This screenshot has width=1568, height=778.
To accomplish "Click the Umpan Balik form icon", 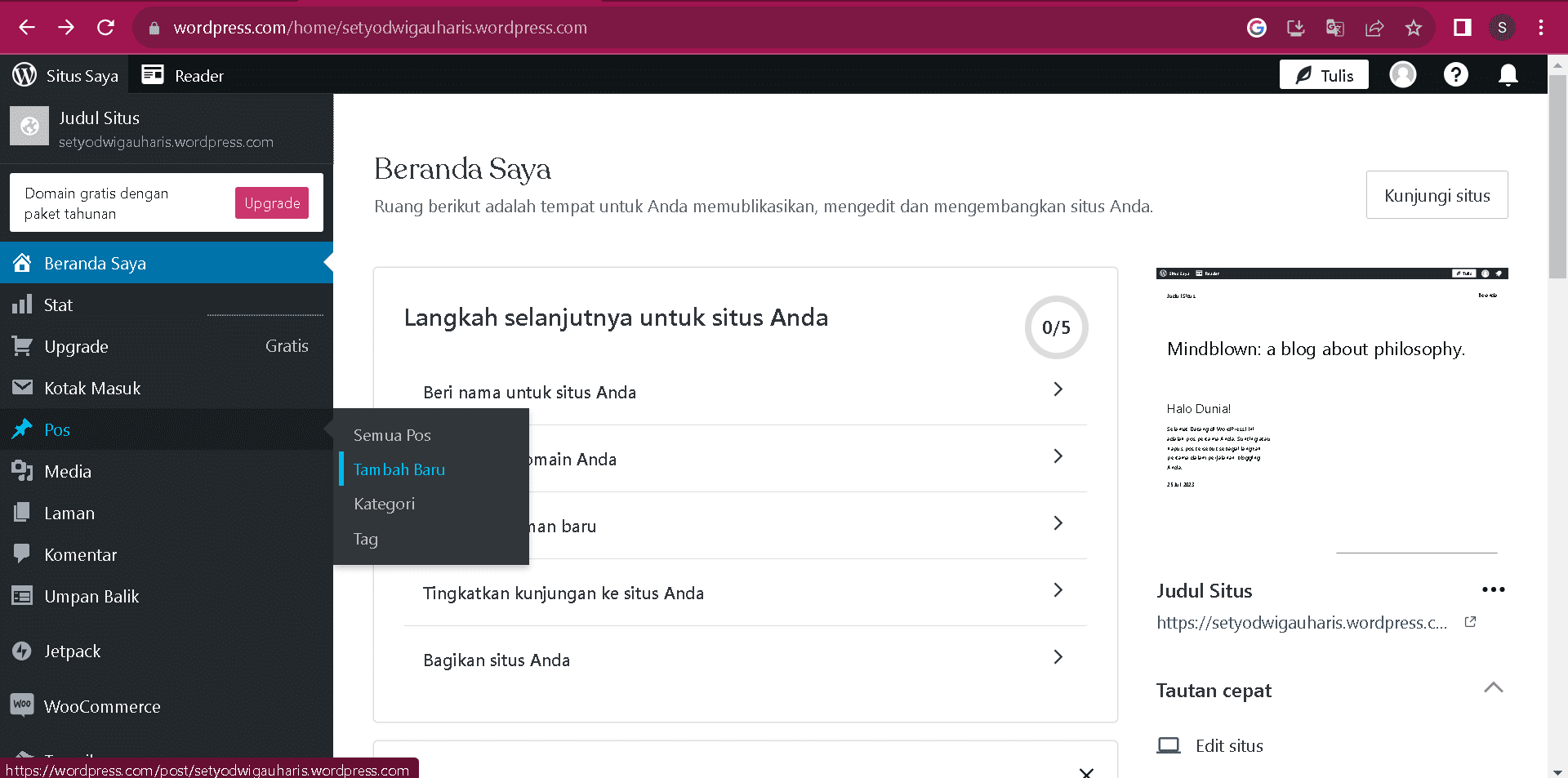I will 22,596.
